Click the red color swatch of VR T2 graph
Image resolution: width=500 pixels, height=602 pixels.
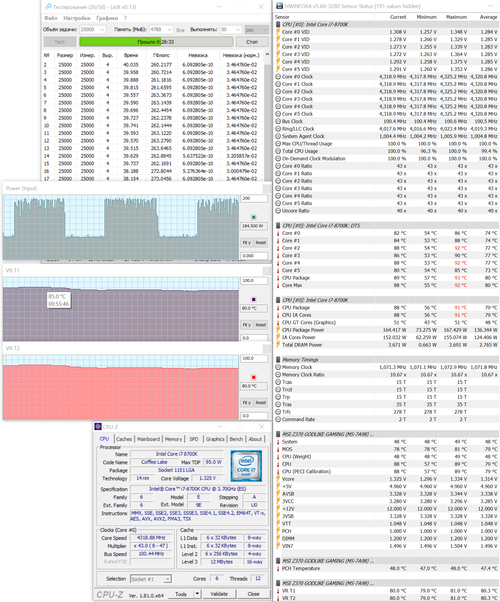(253, 377)
